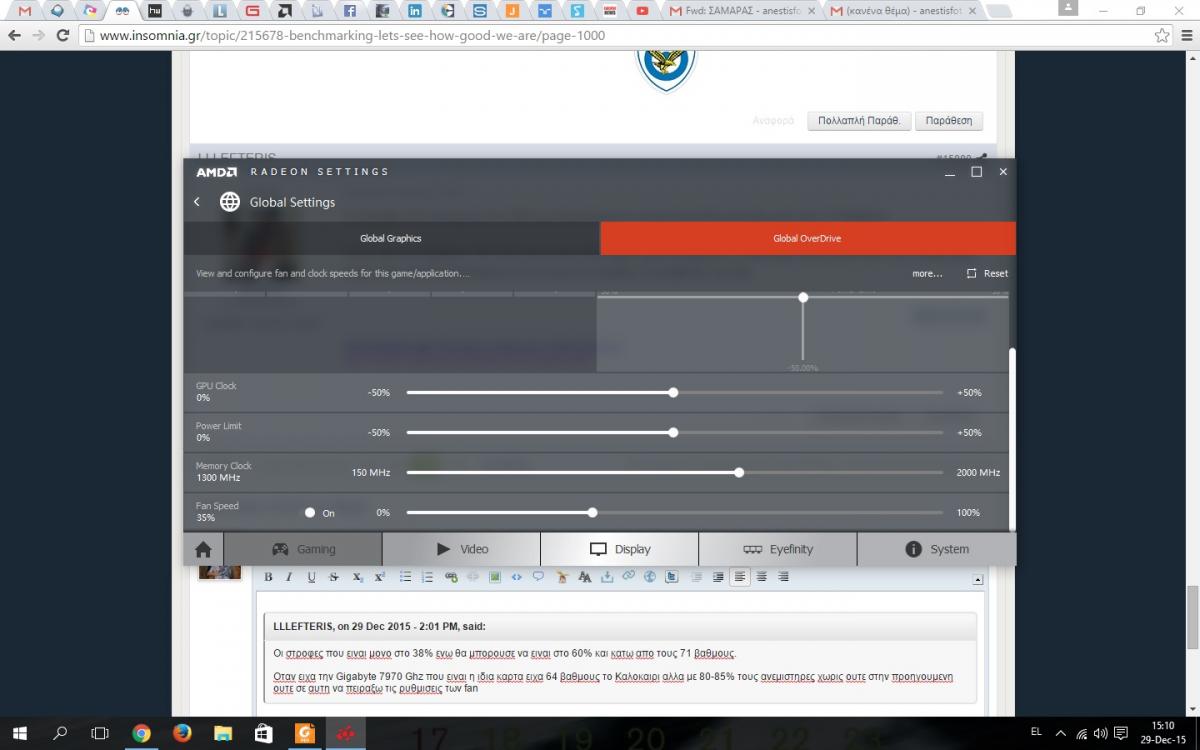Open Windows Store from taskbar
Image resolution: width=1200 pixels, height=750 pixels.
(x=264, y=733)
